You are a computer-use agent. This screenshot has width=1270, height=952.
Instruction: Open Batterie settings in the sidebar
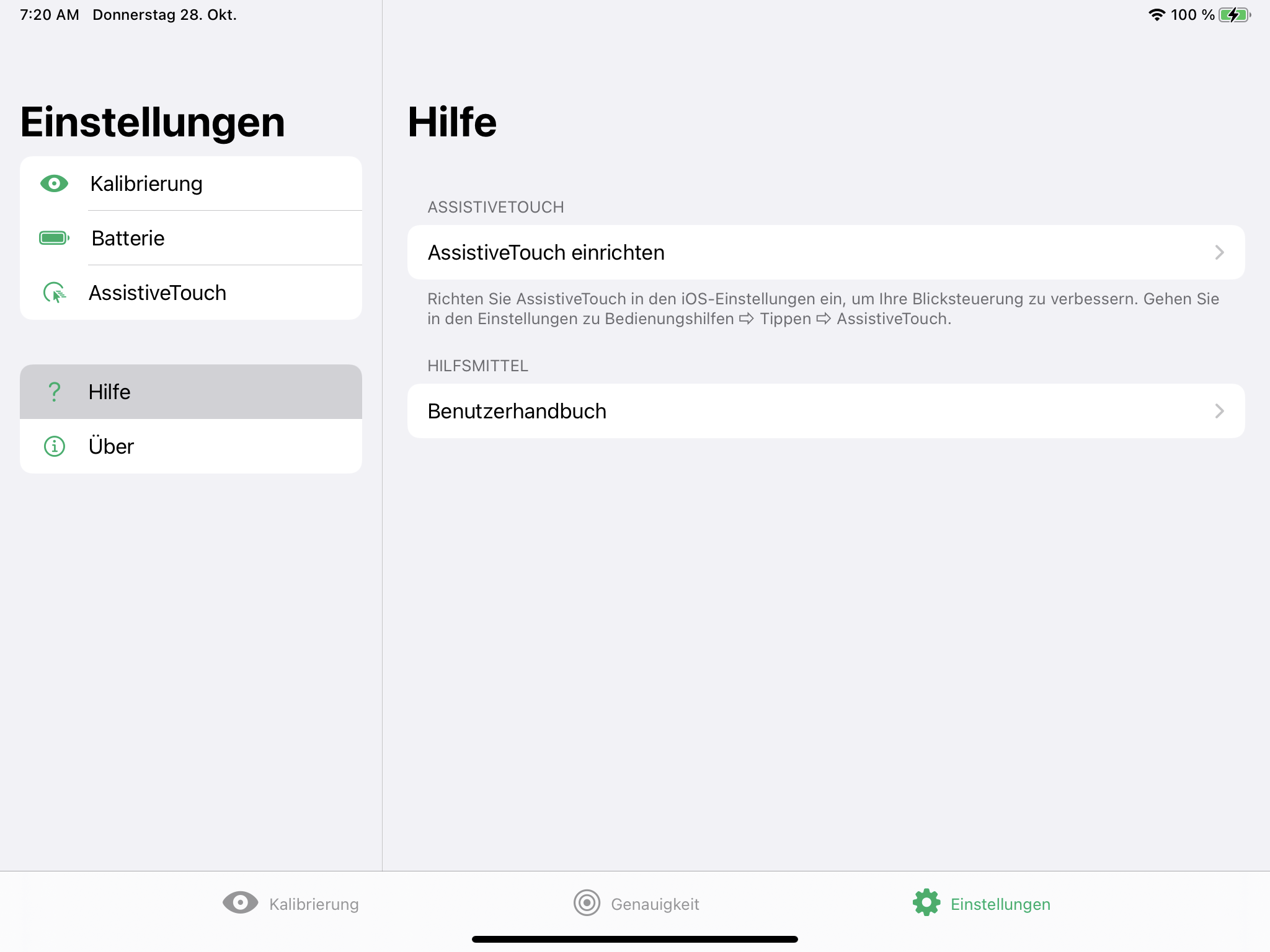128,238
